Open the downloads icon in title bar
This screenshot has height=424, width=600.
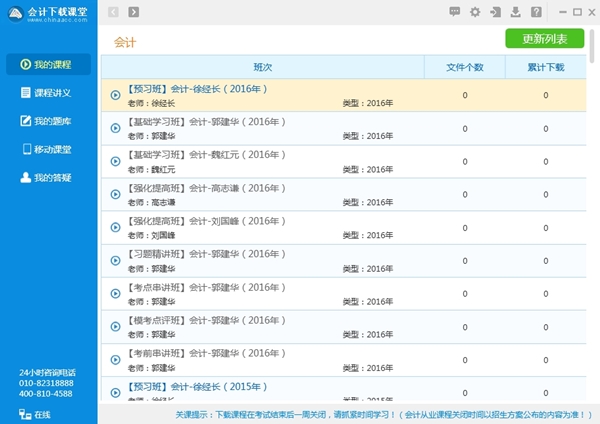[x=516, y=12]
